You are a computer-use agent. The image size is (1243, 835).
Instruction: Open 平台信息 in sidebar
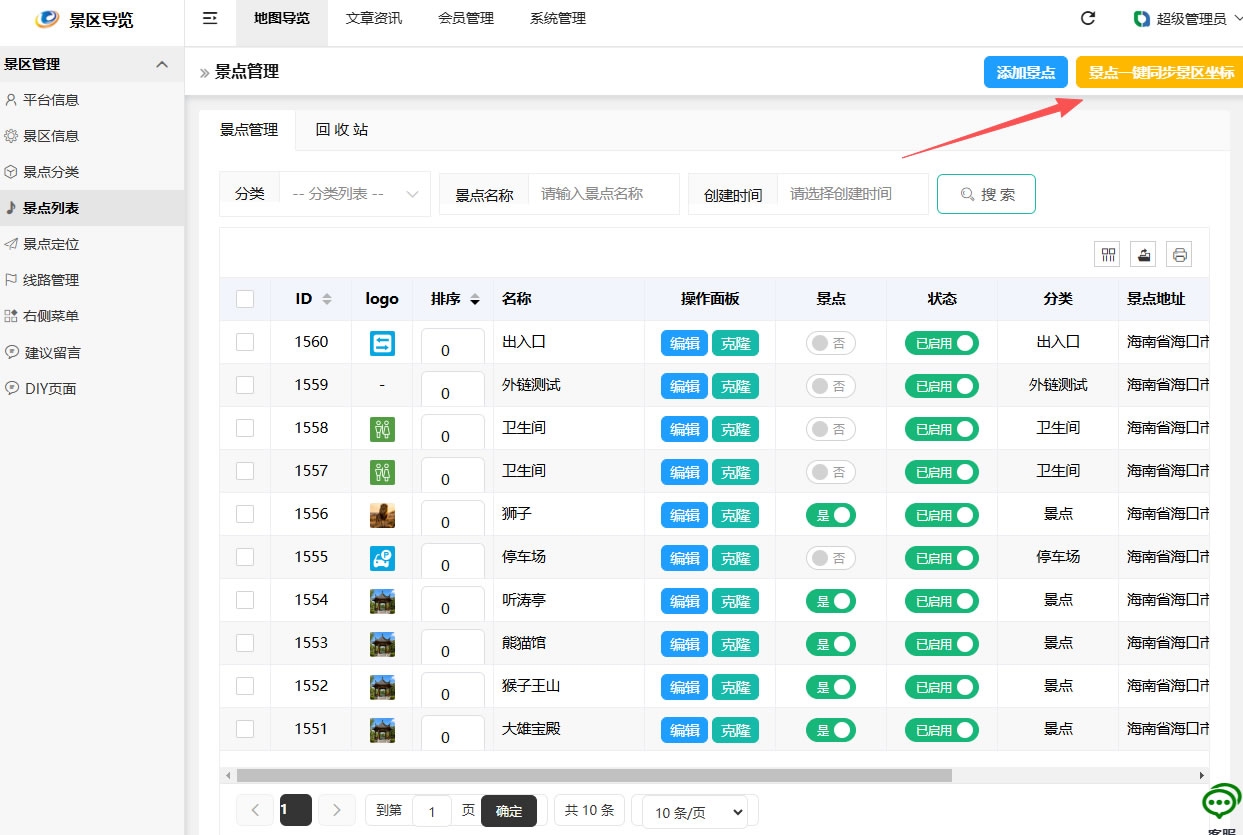click(x=92, y=100)
